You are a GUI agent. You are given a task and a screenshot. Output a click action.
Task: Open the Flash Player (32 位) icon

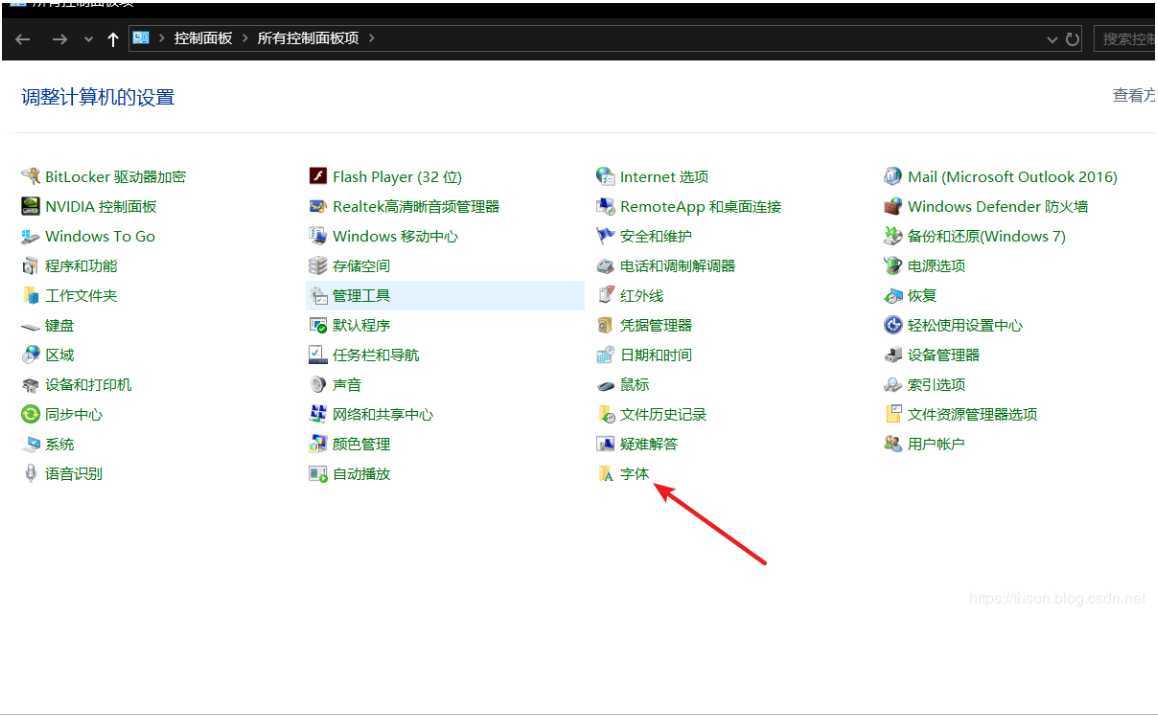click(318, 176)
